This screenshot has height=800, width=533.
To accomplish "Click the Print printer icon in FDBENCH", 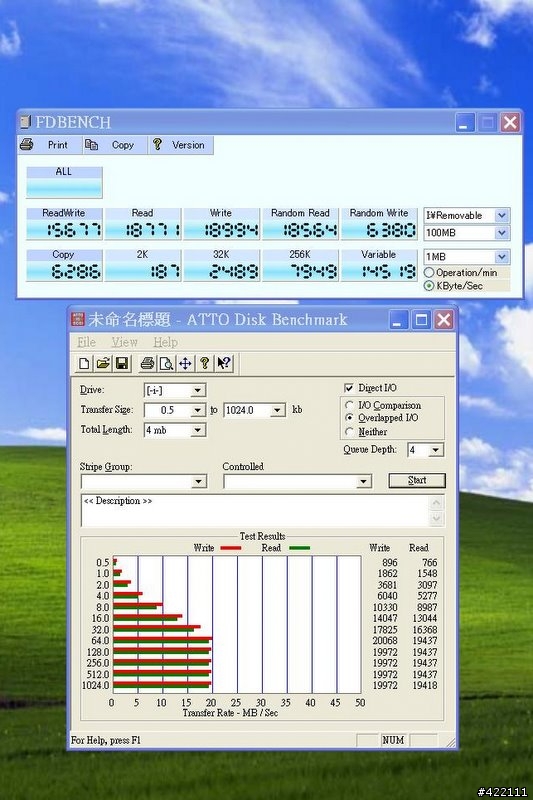I will [27, 145].
